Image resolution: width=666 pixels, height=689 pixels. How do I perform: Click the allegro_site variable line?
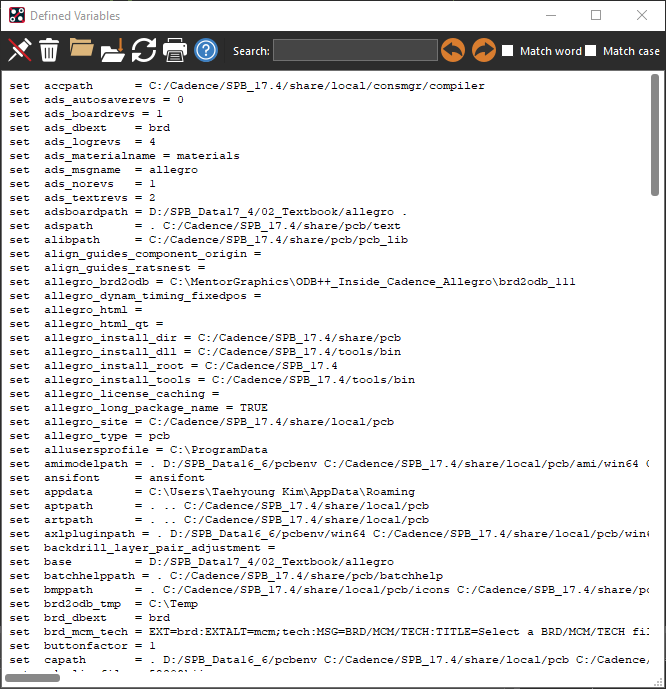pyautogui.click(x=202, y=423)
